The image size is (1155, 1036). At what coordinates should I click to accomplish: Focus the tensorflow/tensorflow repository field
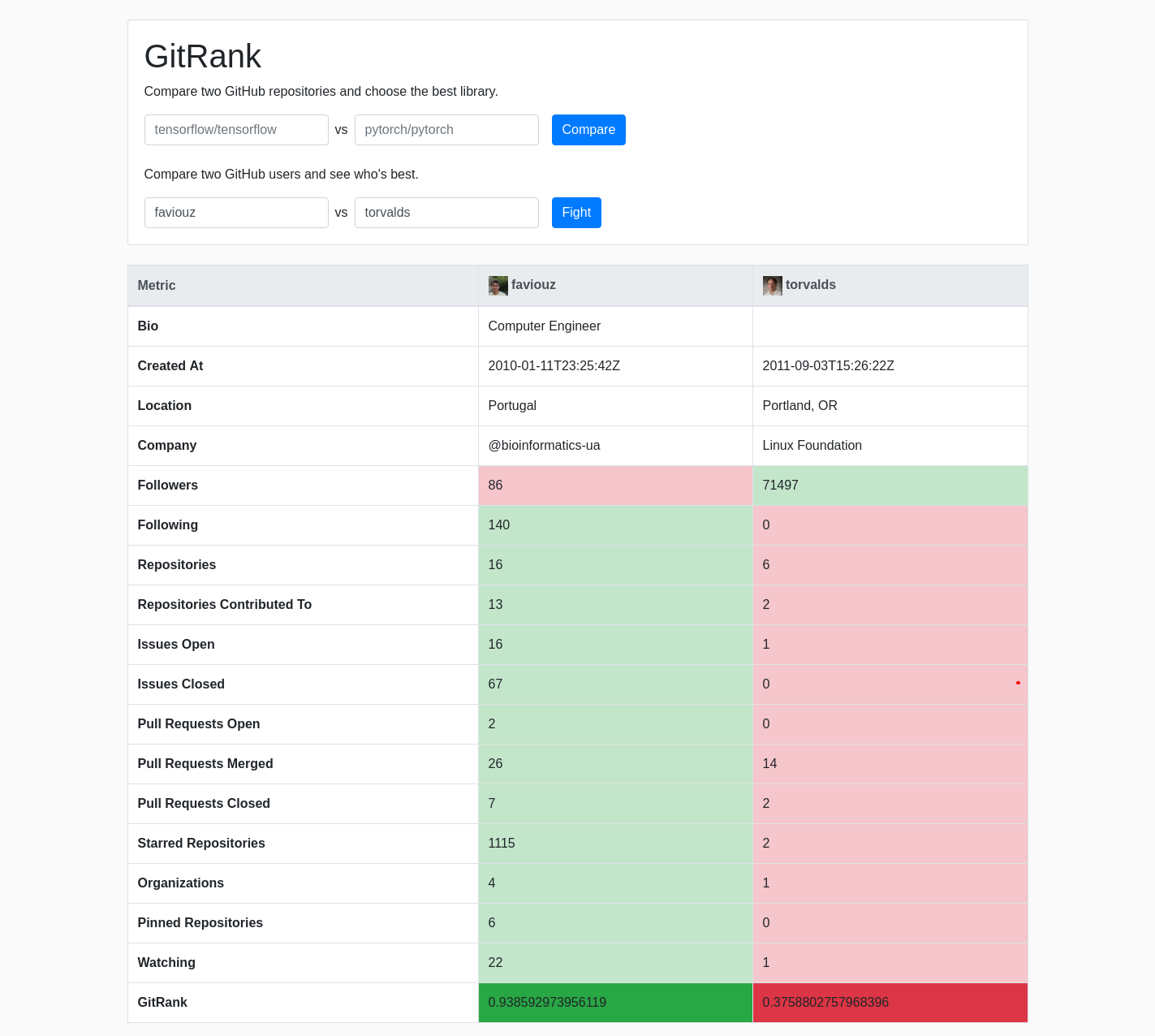pos(236,130)
